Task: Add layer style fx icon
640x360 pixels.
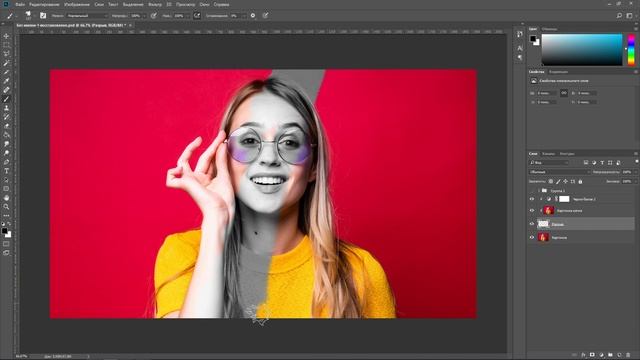Action: click(x=583, y=355)
